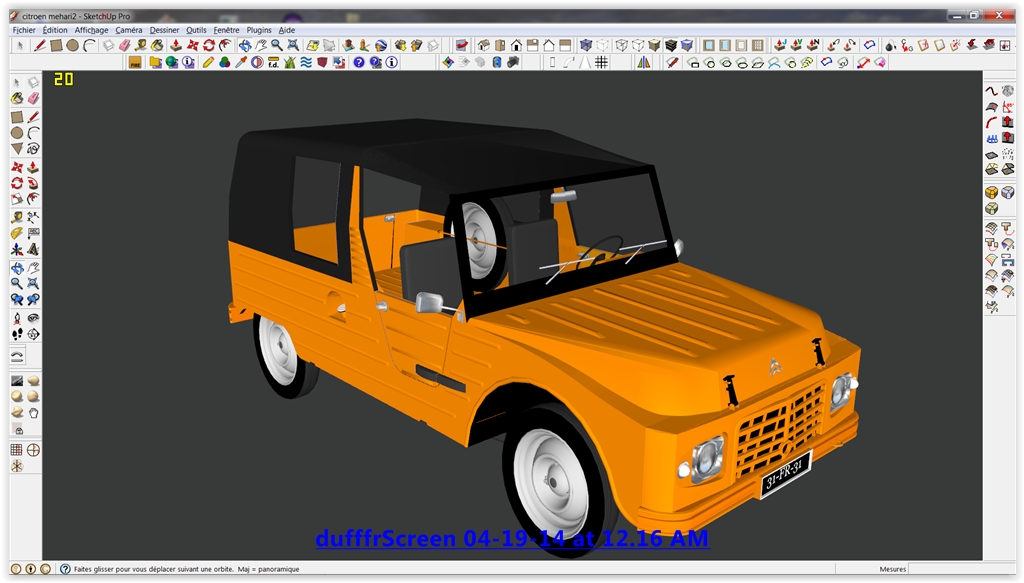Select the Dimension tool
Image resolution: width=1024 pixels, height=583 pixels.
point(33,217)
